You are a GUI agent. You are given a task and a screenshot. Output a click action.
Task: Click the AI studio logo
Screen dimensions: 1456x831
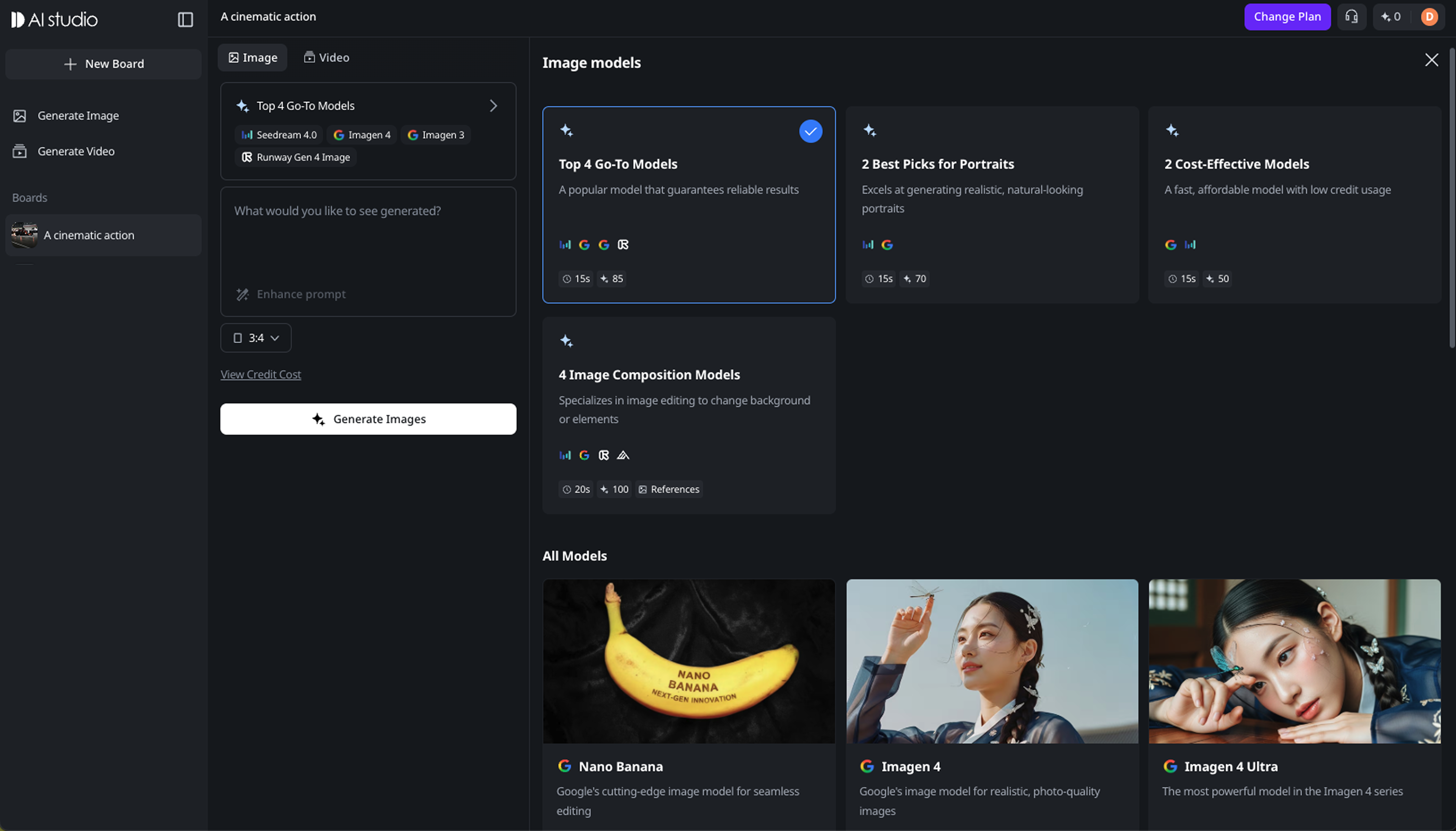(55, 19)
